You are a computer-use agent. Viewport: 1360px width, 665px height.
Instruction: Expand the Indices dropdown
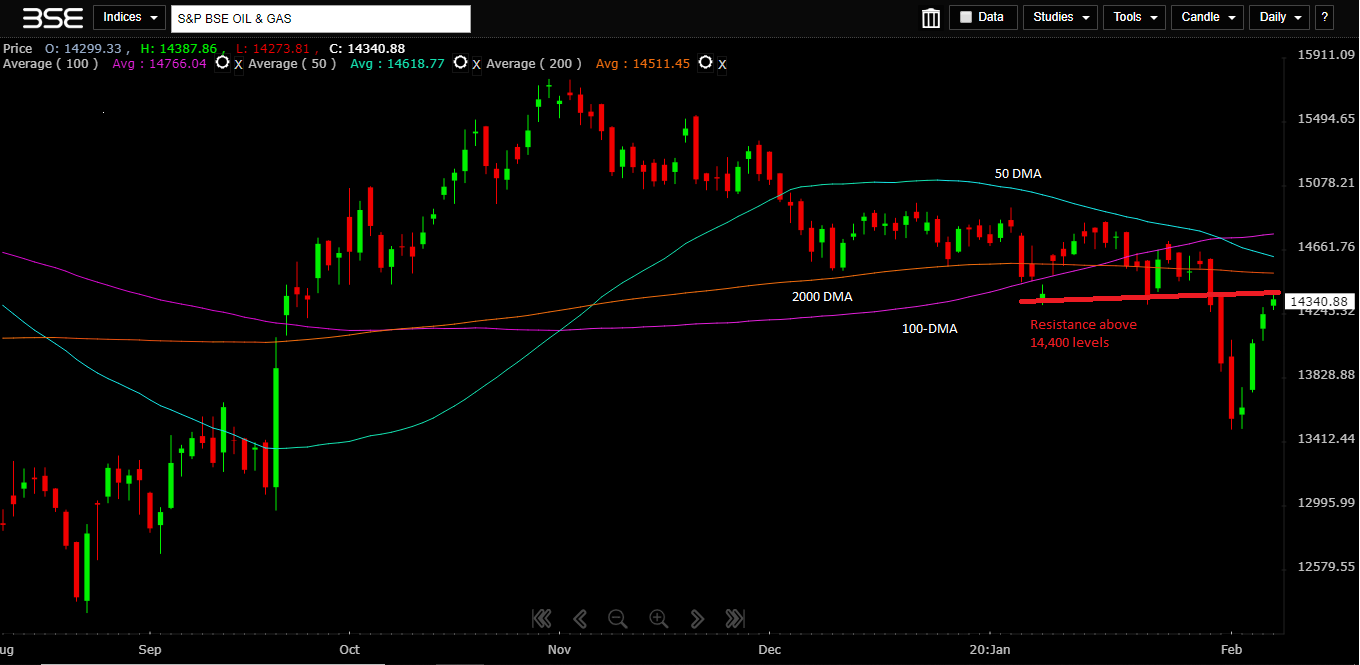coord(129,18)
